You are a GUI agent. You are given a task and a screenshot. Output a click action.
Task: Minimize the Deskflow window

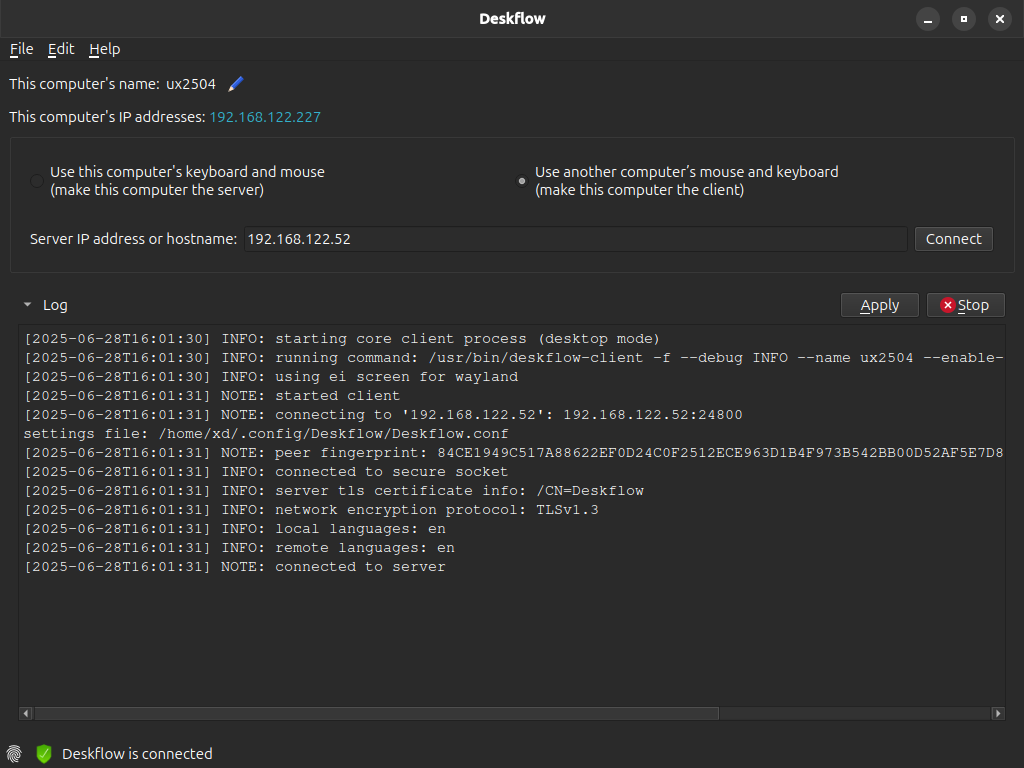(x=927, y=19)
